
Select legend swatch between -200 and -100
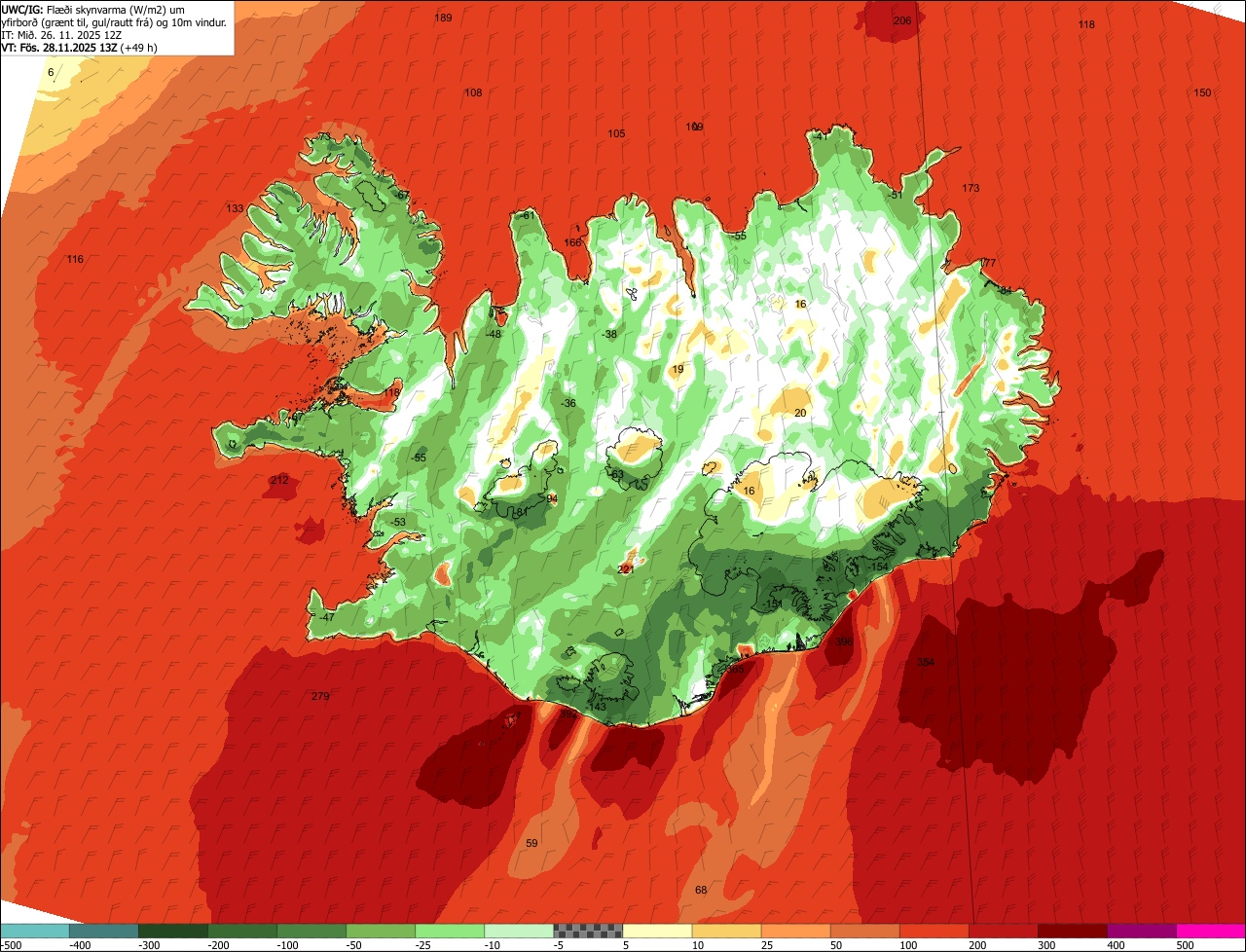tap(242, 931)
